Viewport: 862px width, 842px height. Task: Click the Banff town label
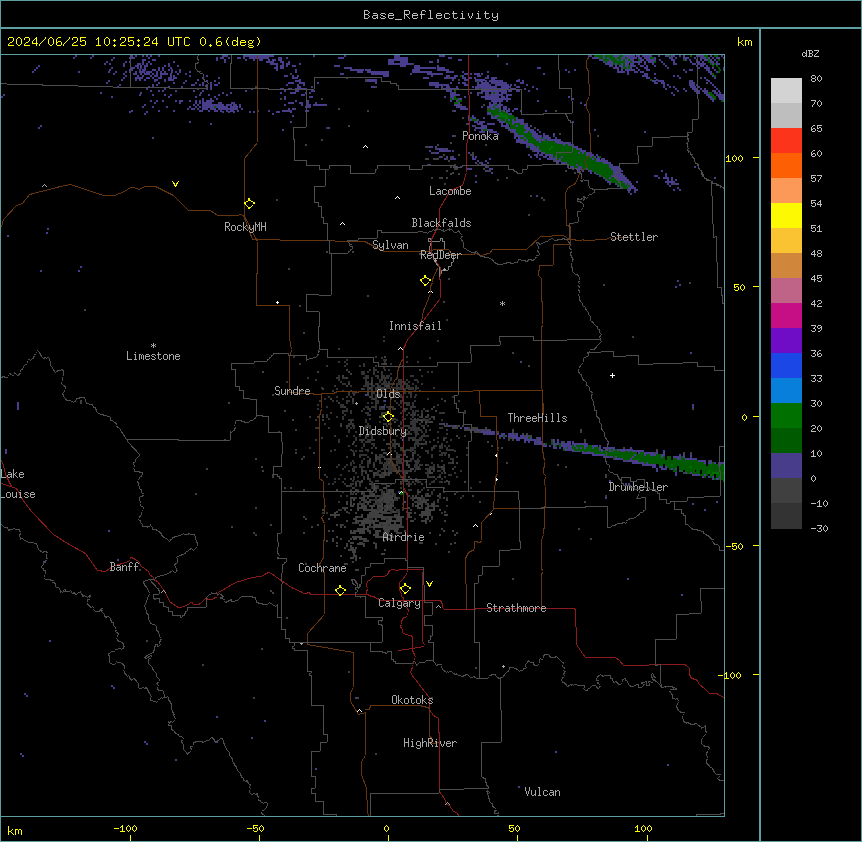point(124,567)
